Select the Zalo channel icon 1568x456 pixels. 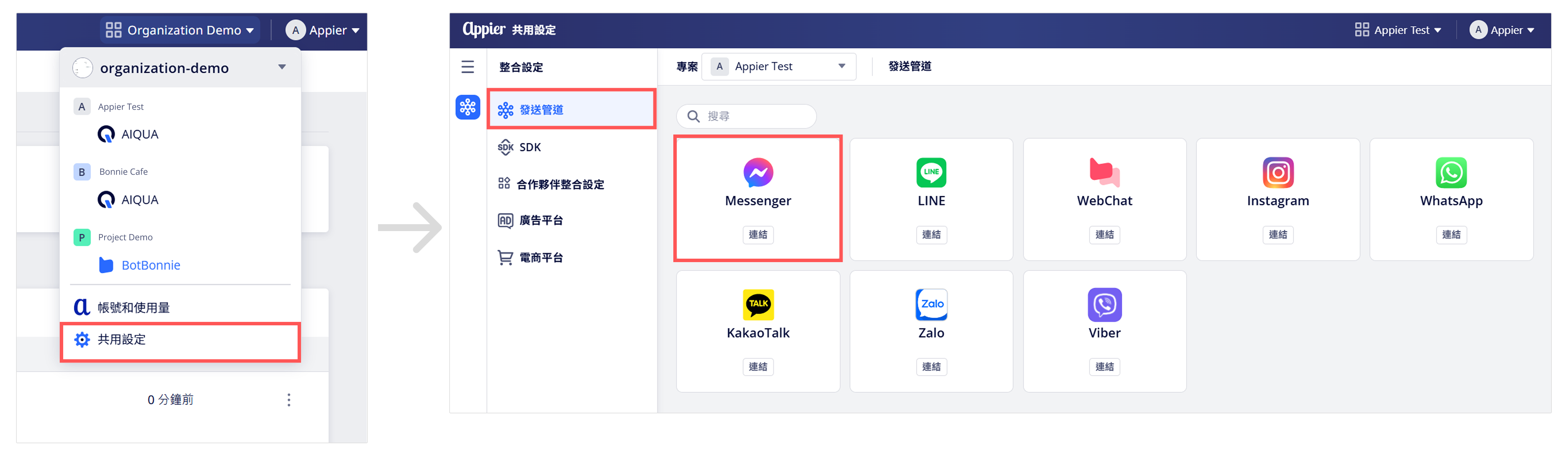coord(931,304)
